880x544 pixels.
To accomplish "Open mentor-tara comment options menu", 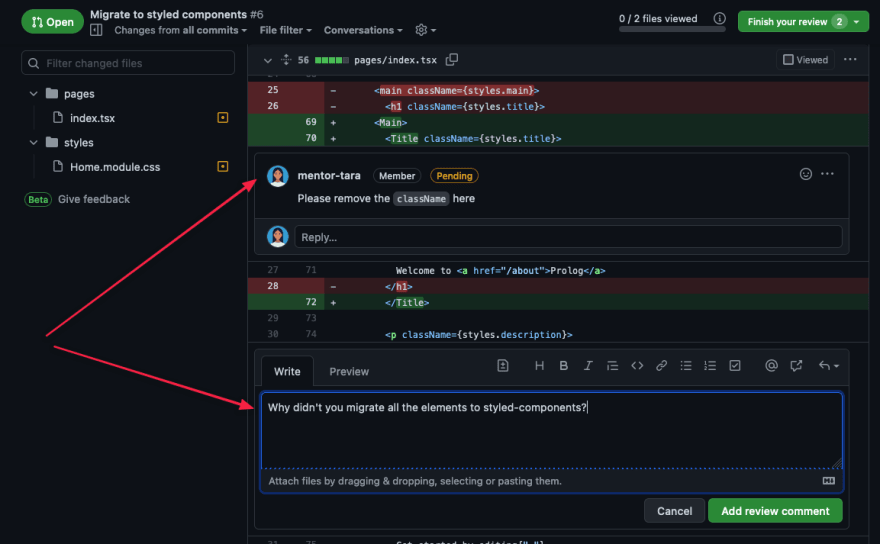I will tap(827, 174).
